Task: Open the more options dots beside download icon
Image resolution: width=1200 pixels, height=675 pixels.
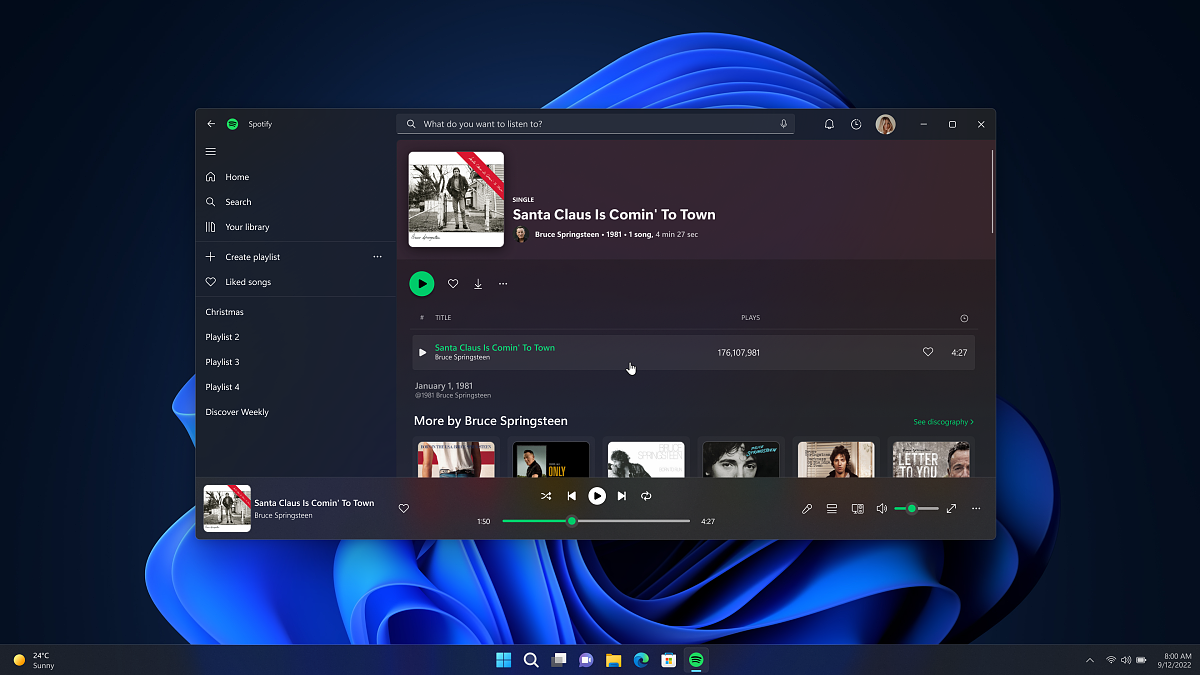Action: click(x=503, y=284)
